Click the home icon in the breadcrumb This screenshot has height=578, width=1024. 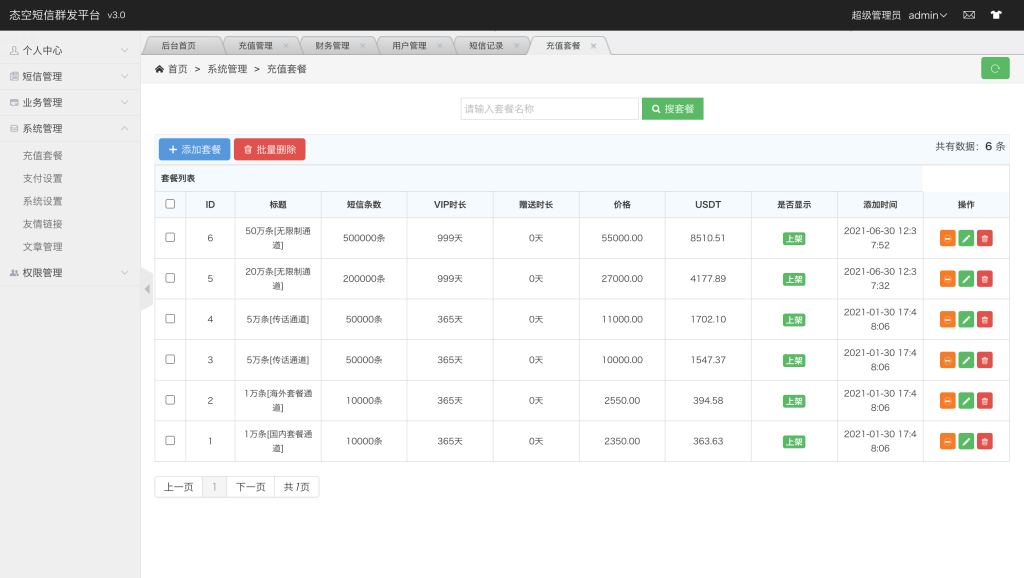(158, 68)
